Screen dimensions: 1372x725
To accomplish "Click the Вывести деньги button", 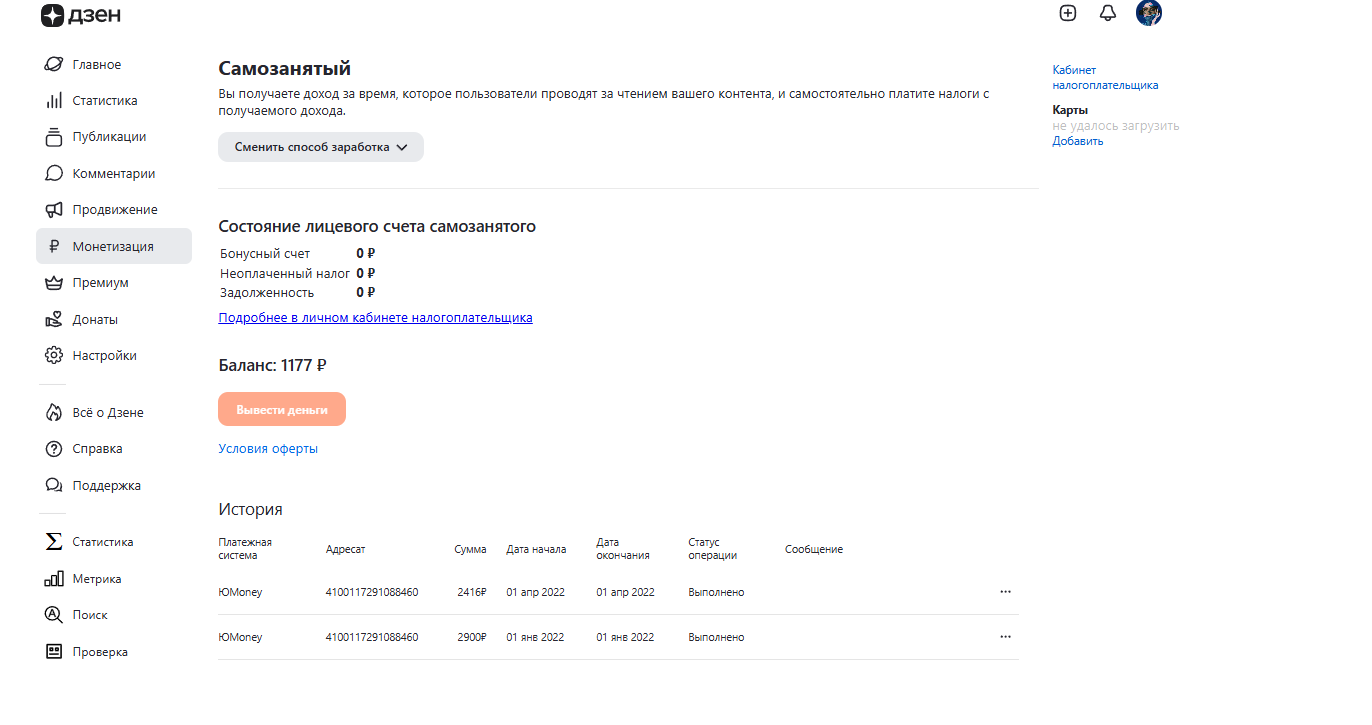I will (282, 410).
